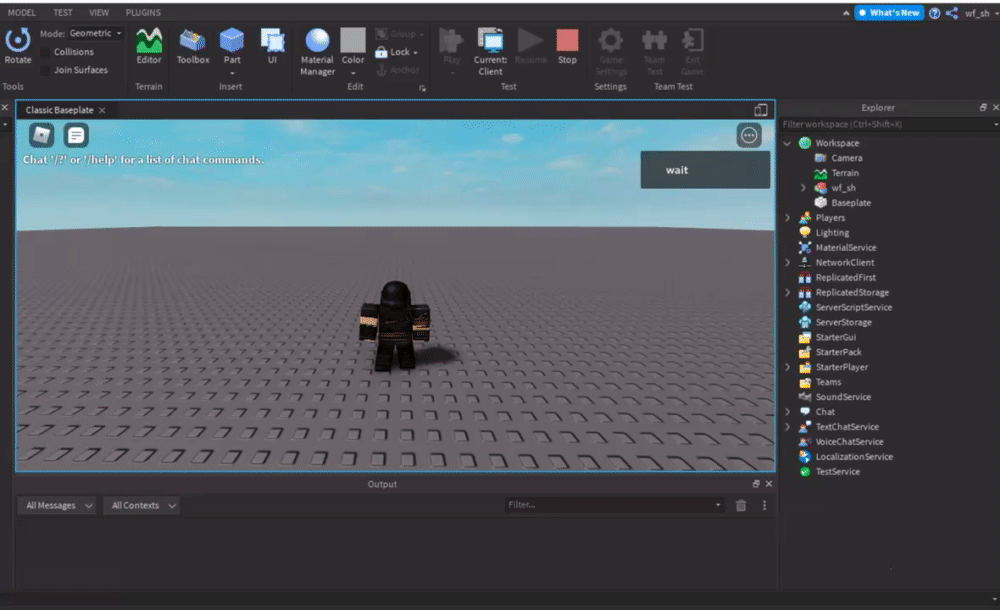Toggle the chat window icon in viewport
This screenshot has width=1000, height=610.
point(76,135)
